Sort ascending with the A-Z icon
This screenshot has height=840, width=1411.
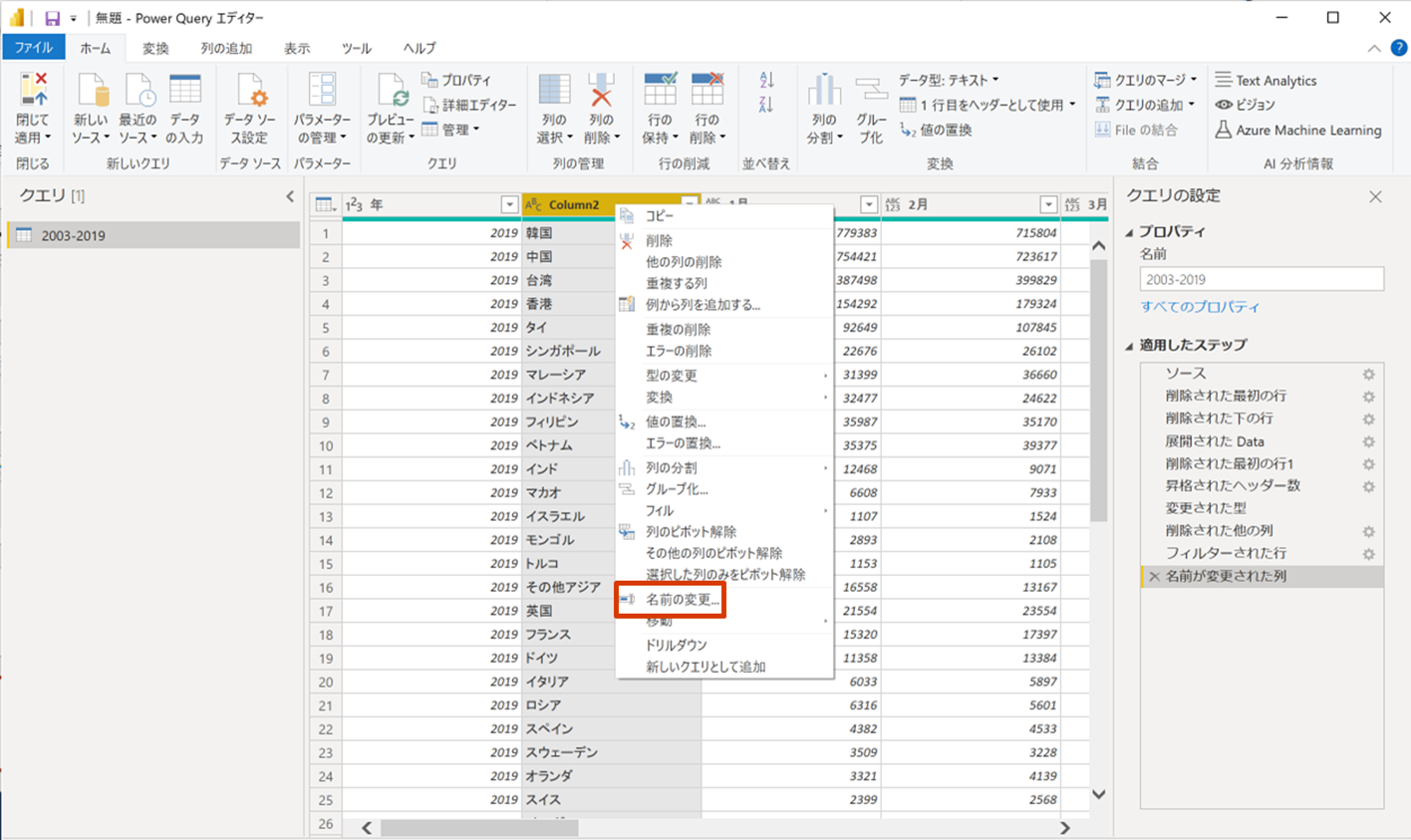(x=766, y=81)
